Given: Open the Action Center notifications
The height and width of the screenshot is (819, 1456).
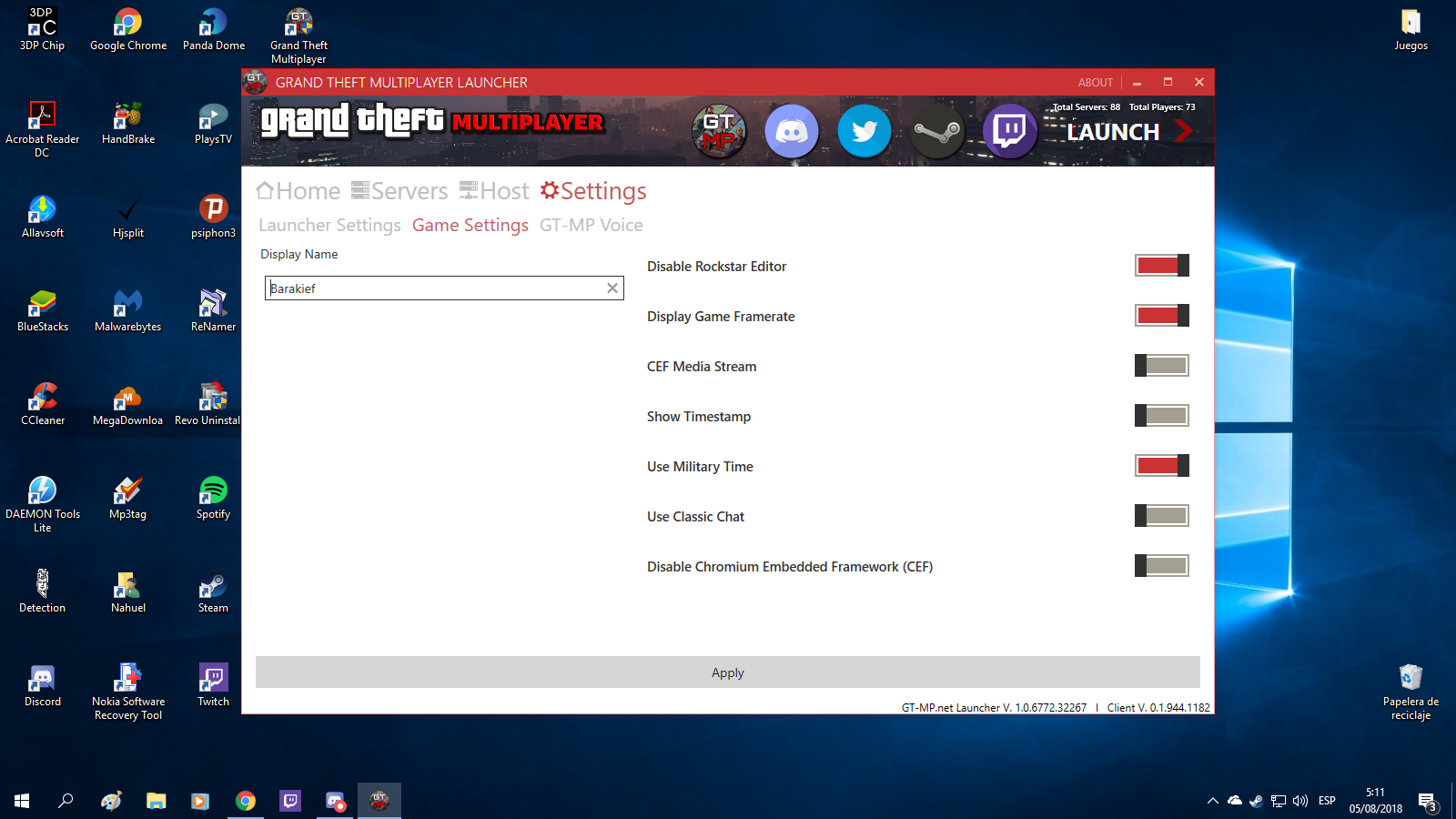Looking at the screenshot, I should 1428,801.
